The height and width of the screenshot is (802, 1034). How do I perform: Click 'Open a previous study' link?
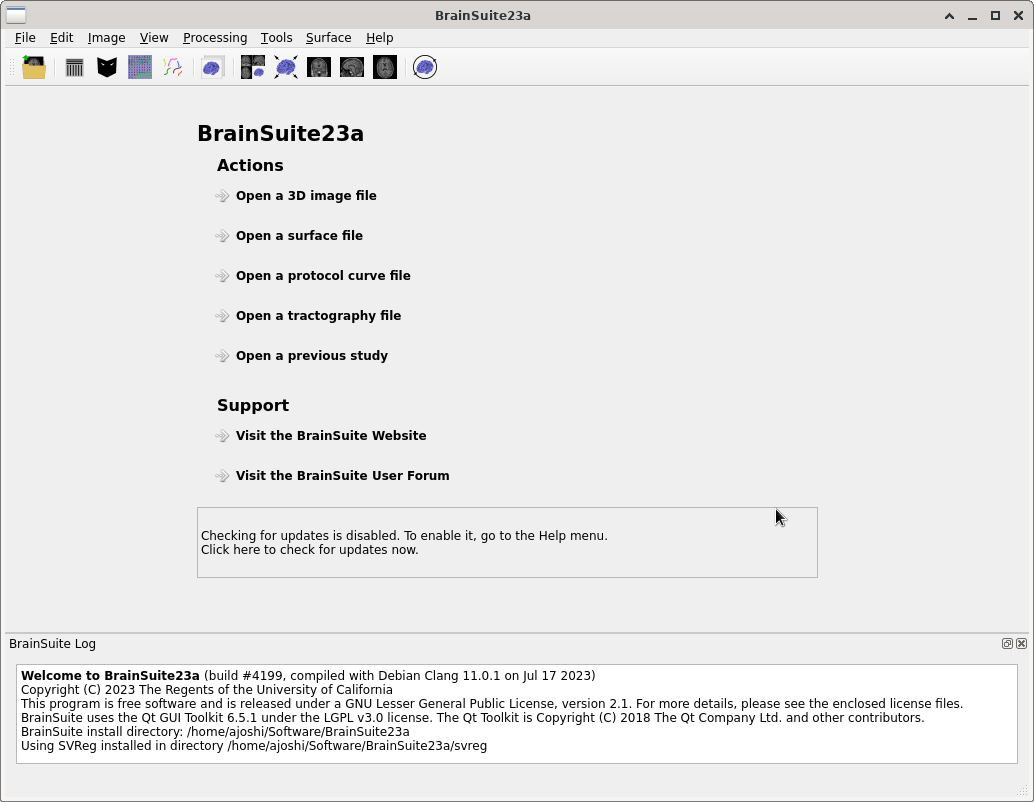coord(312,356)
